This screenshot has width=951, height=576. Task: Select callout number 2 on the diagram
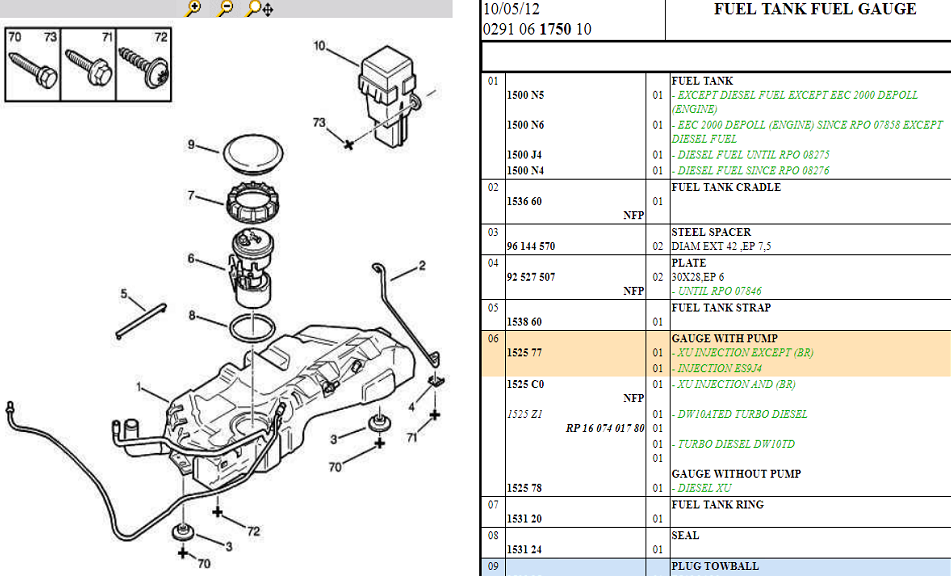point(422,266)
